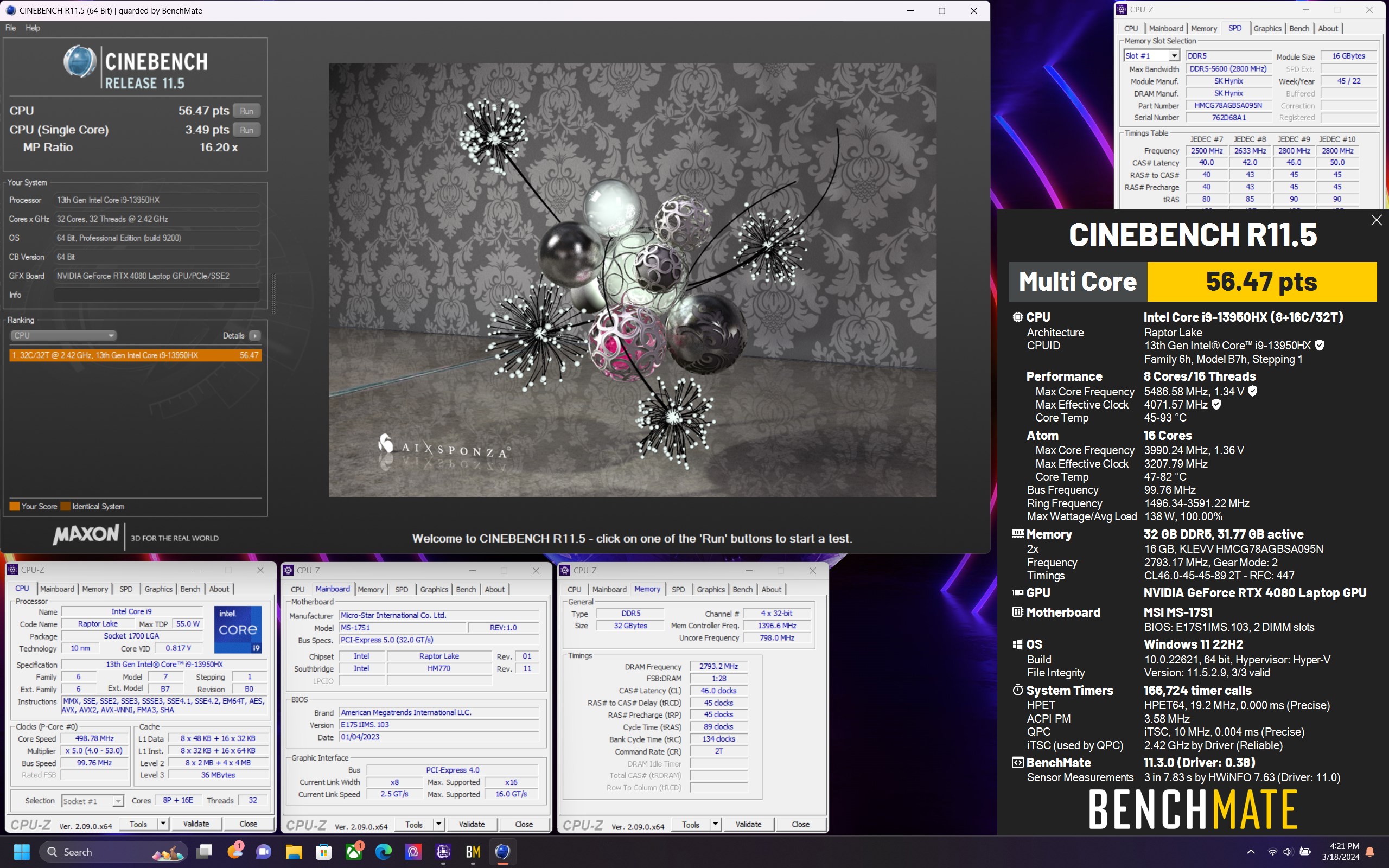1389x868 pixels.
Task: Open the Xbox app taskbar icon
Action: click(354, 852)
